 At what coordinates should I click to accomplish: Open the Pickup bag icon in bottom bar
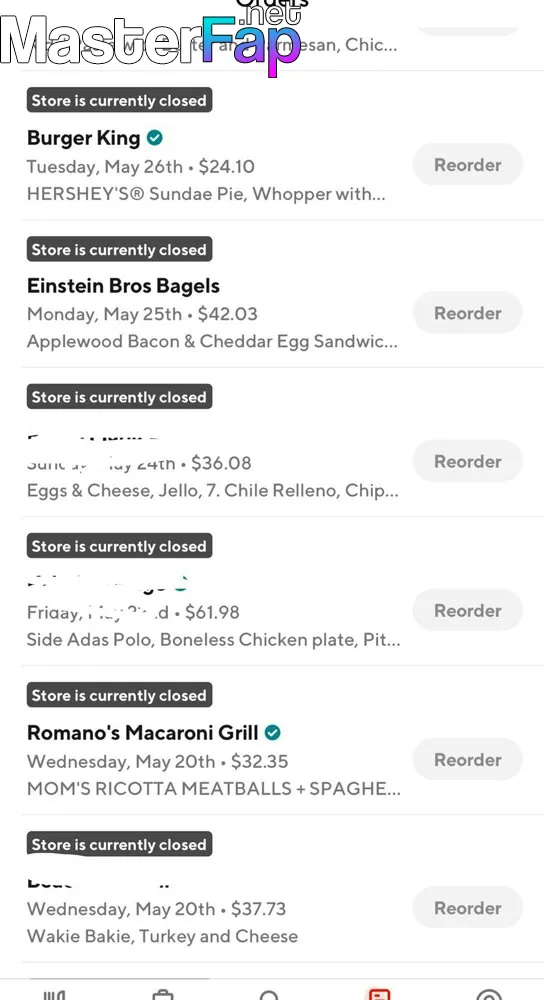pyautogui.click(x=163, y=995)
